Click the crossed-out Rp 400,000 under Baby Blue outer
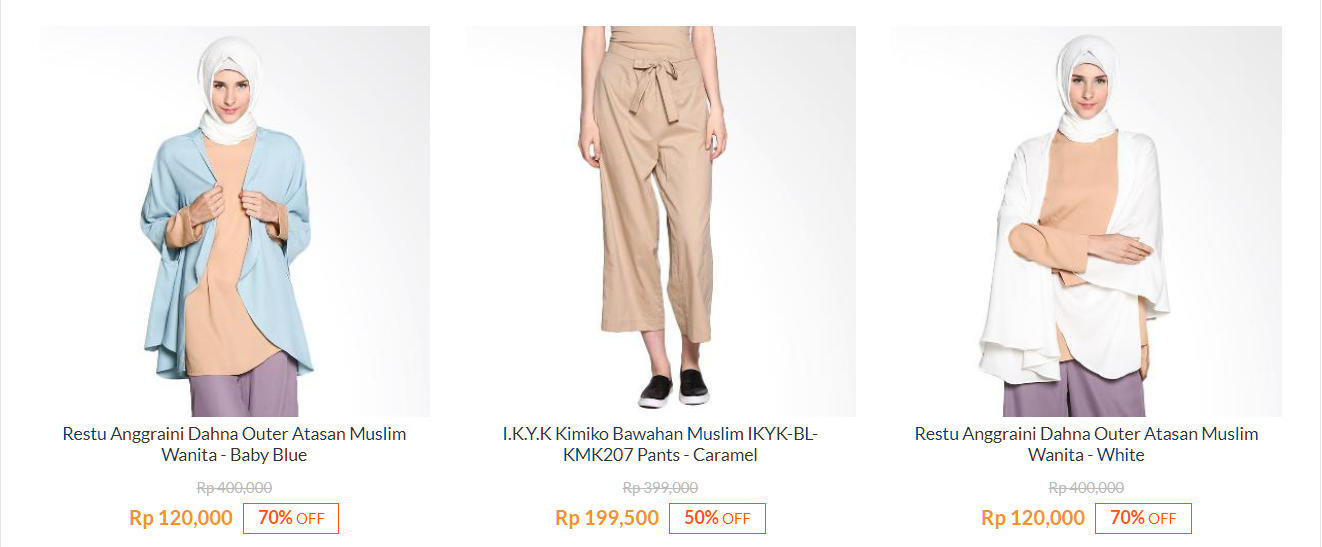 (234, 488)
